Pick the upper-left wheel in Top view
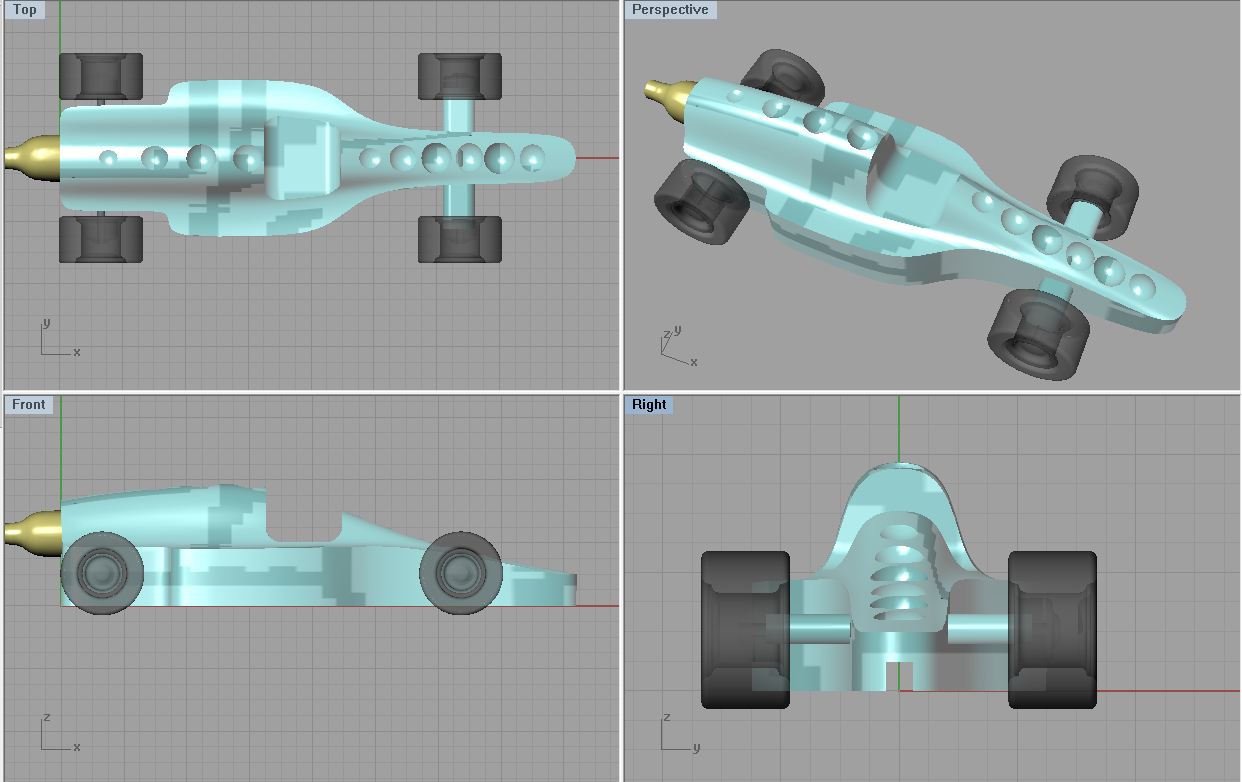Screen dimensions: 1242x782 (100, 76)
